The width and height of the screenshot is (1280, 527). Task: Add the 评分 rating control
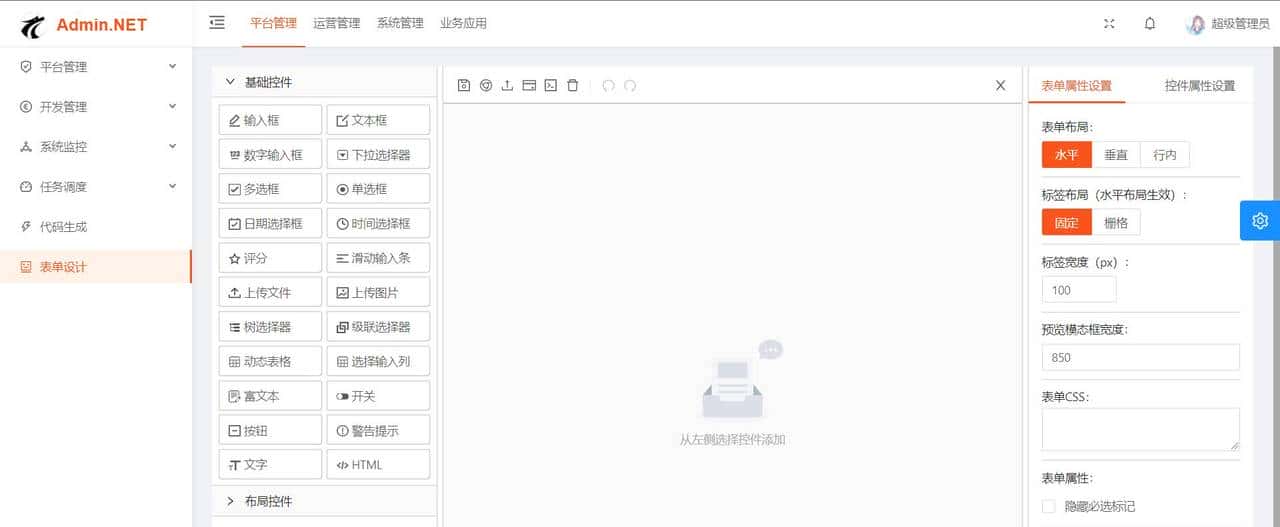270,258
